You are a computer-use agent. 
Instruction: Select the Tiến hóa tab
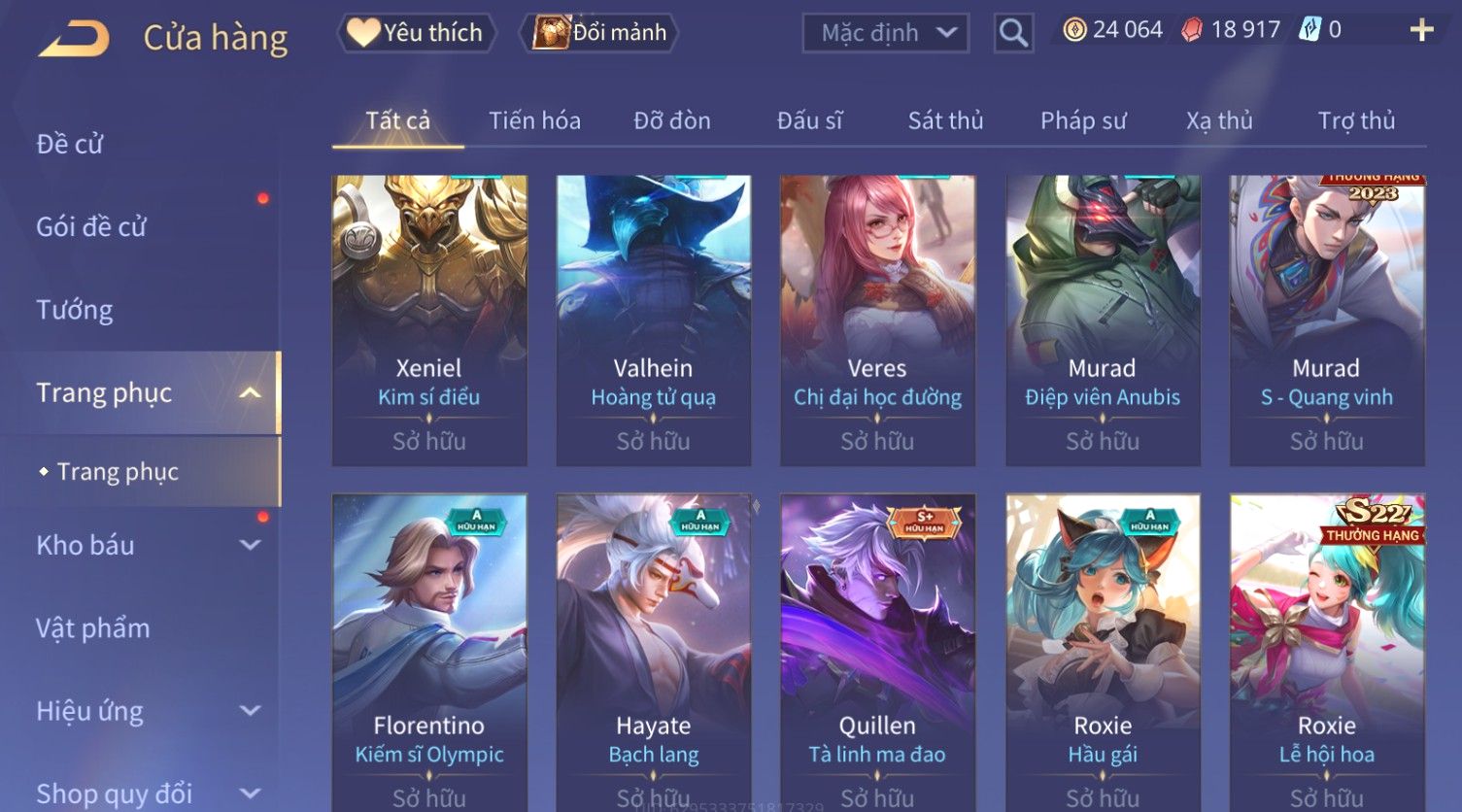[x=534, y=120]
